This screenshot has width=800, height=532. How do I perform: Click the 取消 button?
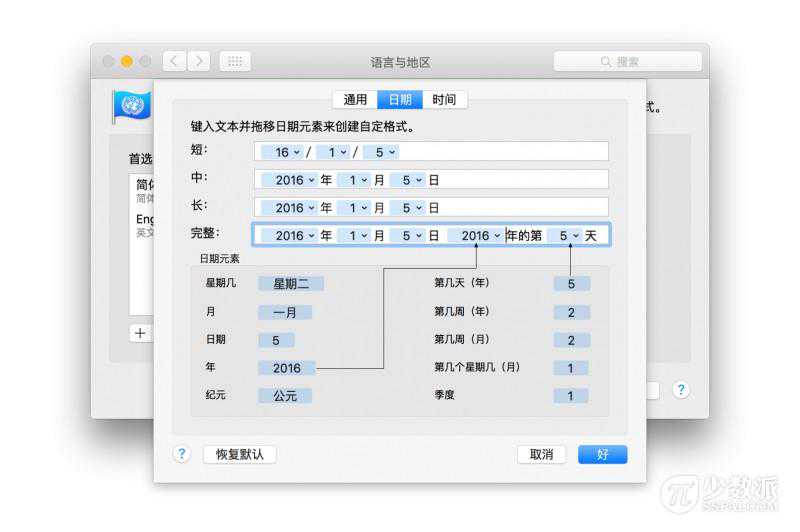coord(541,454)
